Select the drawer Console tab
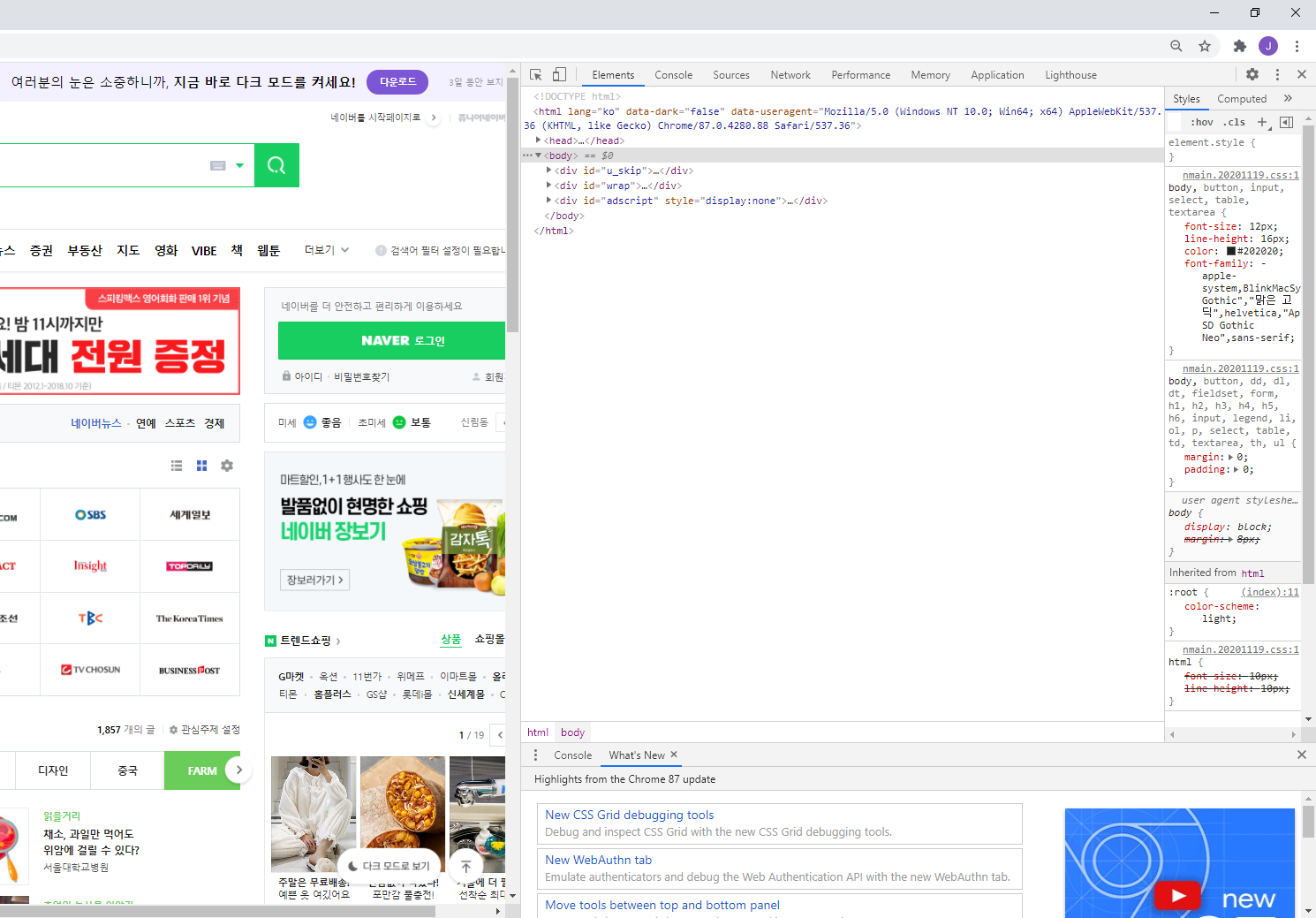Screen dimensions: 1316x918 click(x=573, y=755)
